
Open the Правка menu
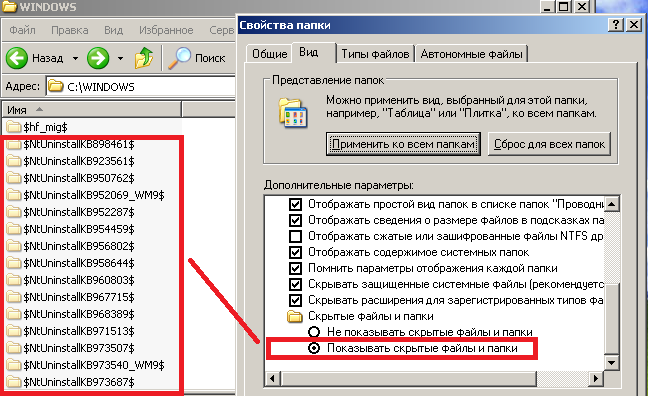(69, 30)
